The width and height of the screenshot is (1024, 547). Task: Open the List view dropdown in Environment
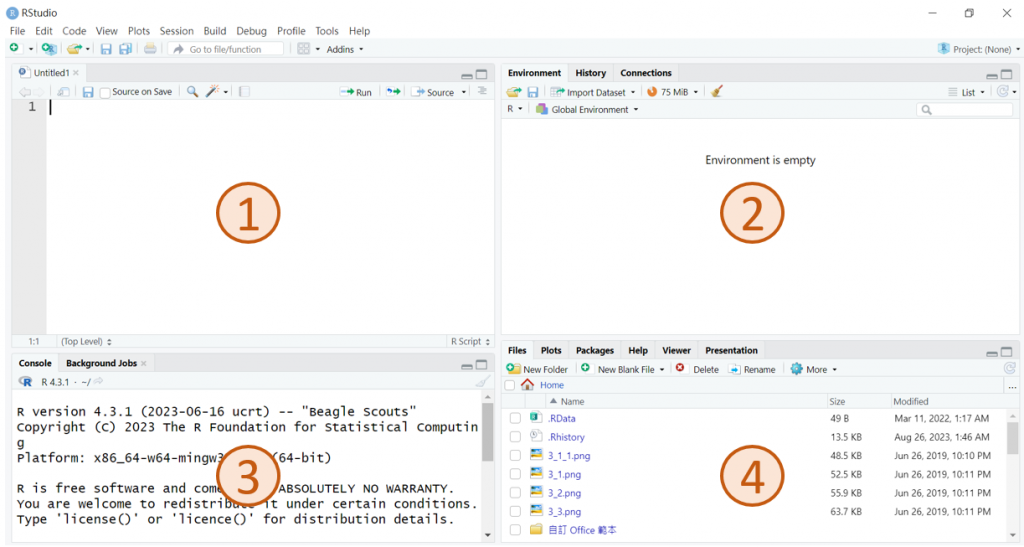click(x=967, y=92)
